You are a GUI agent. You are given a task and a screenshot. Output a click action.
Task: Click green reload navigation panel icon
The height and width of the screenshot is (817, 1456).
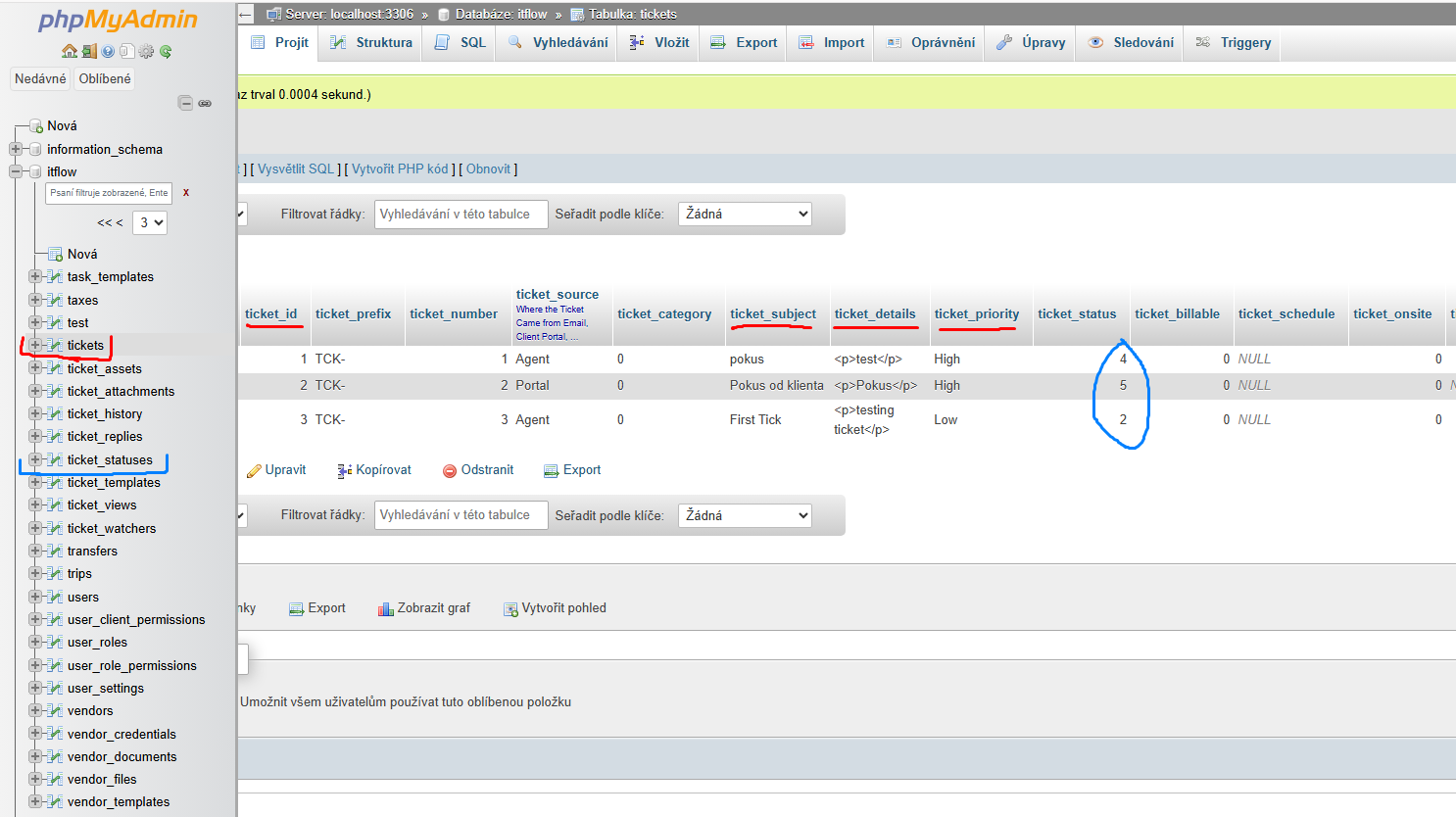point(166,51)
